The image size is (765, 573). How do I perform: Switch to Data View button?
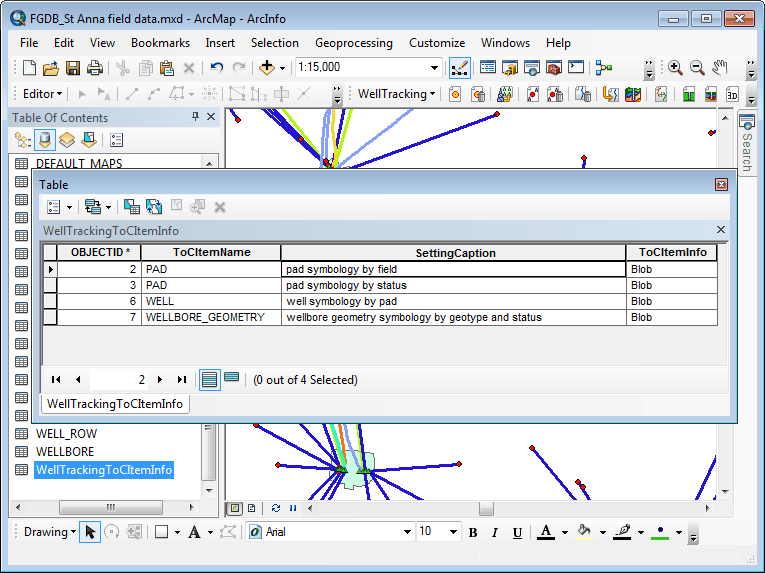click(x=235, y=509)
